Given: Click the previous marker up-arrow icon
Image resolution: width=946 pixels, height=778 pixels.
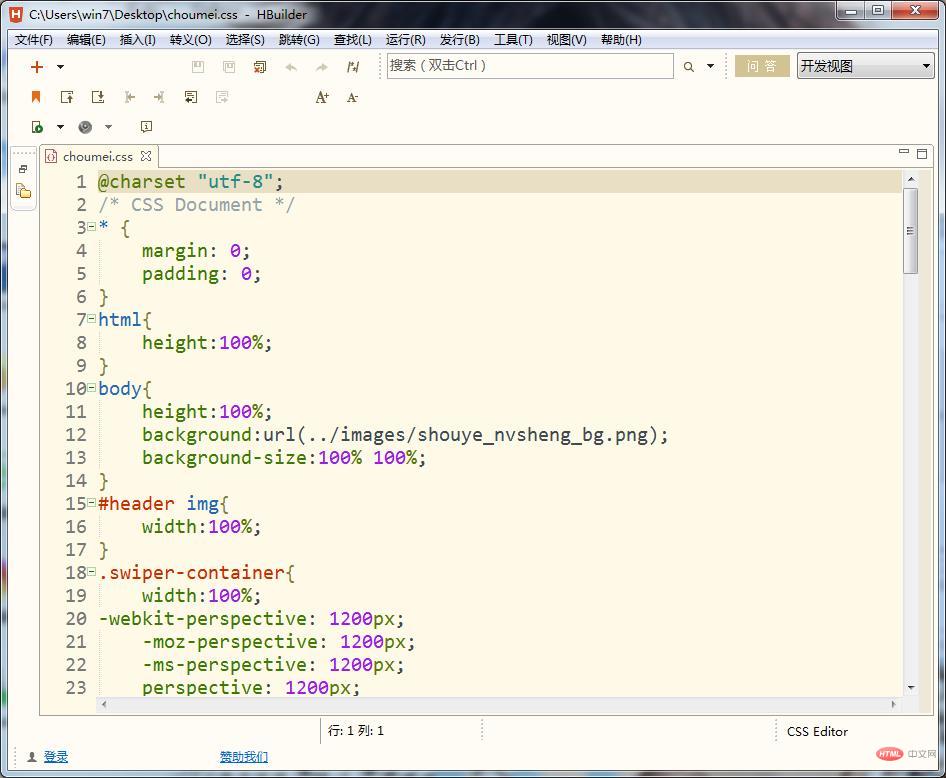Looking at the screenshot, I should [67, 97].
